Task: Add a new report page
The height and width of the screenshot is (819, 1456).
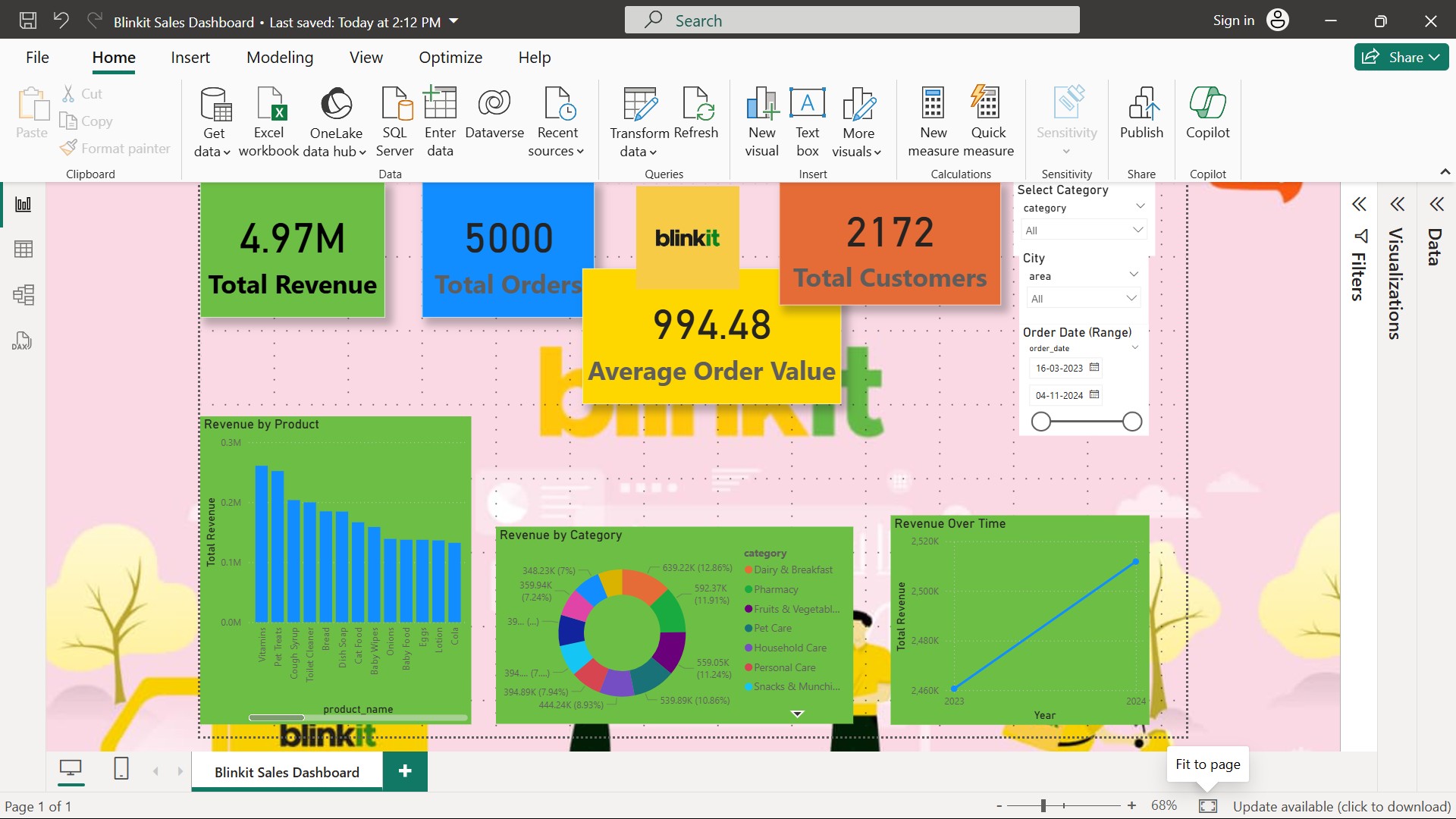Action: point(405,771)
